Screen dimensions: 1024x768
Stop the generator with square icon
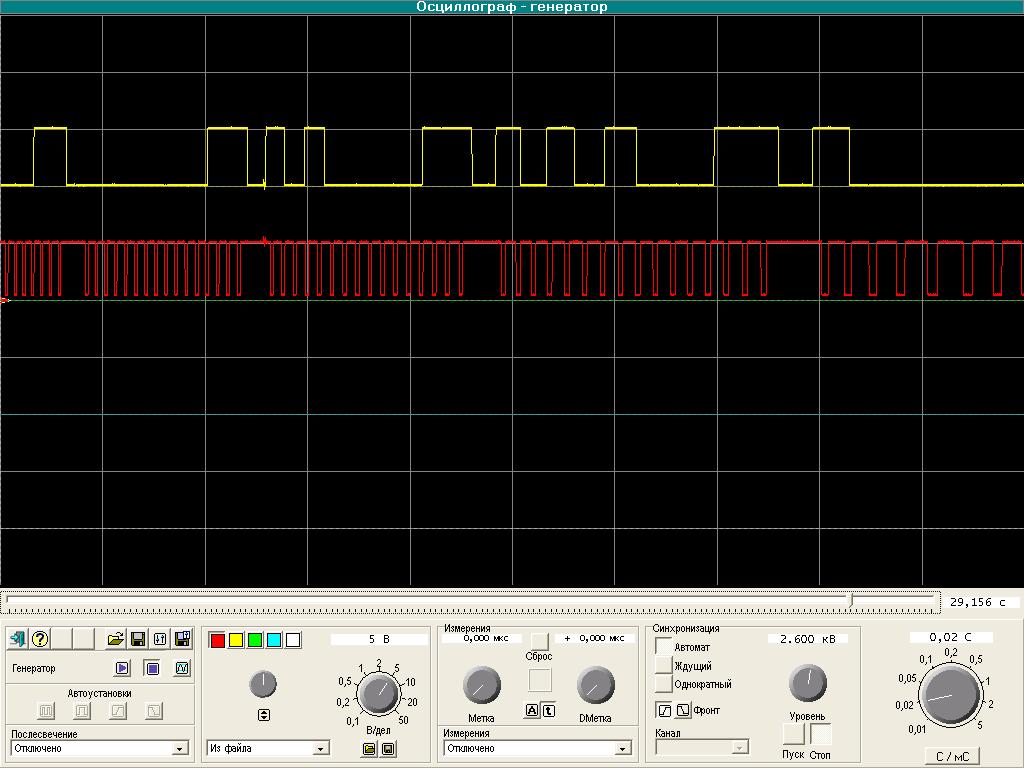click(x=152, y=668)
